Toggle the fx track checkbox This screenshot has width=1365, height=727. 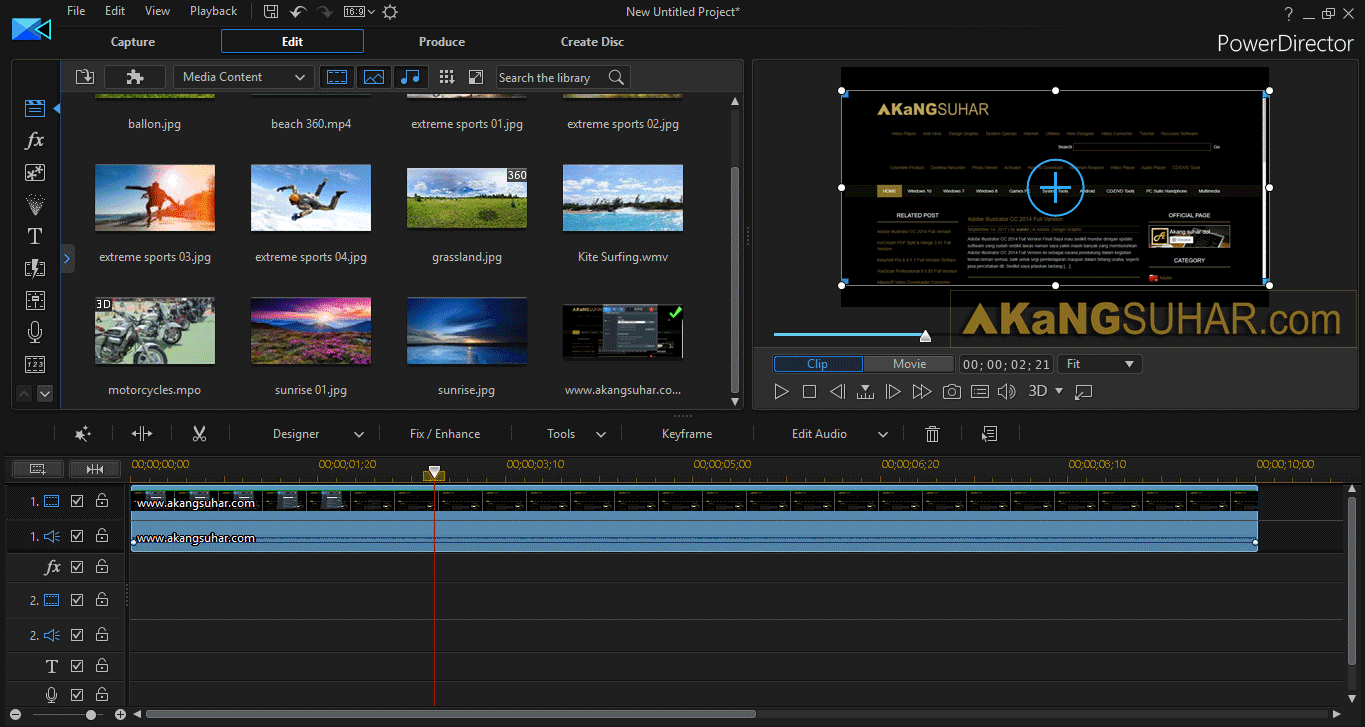point(77,567)
